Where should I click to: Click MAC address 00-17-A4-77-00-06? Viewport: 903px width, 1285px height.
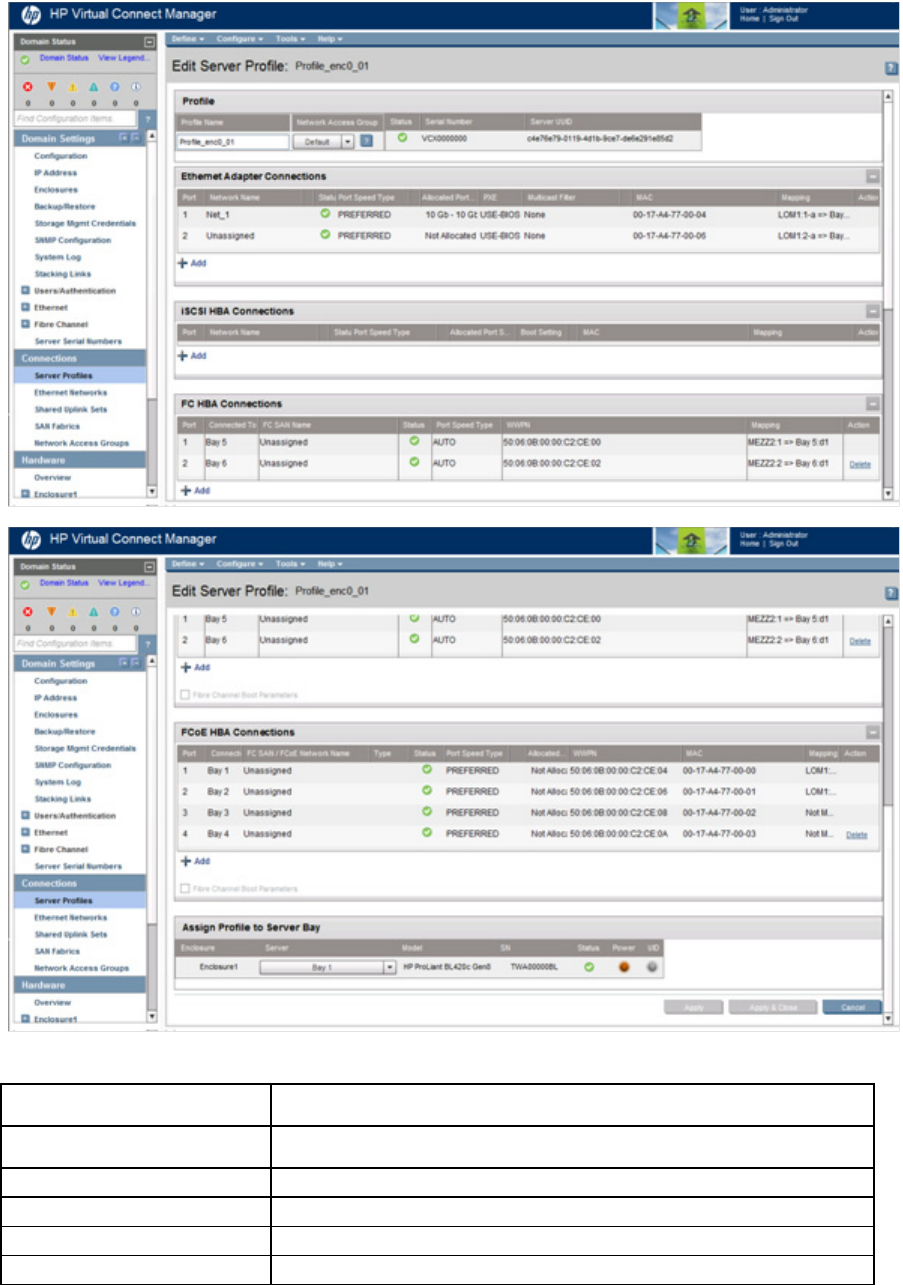pyautogui.click(x=670, y=235)
